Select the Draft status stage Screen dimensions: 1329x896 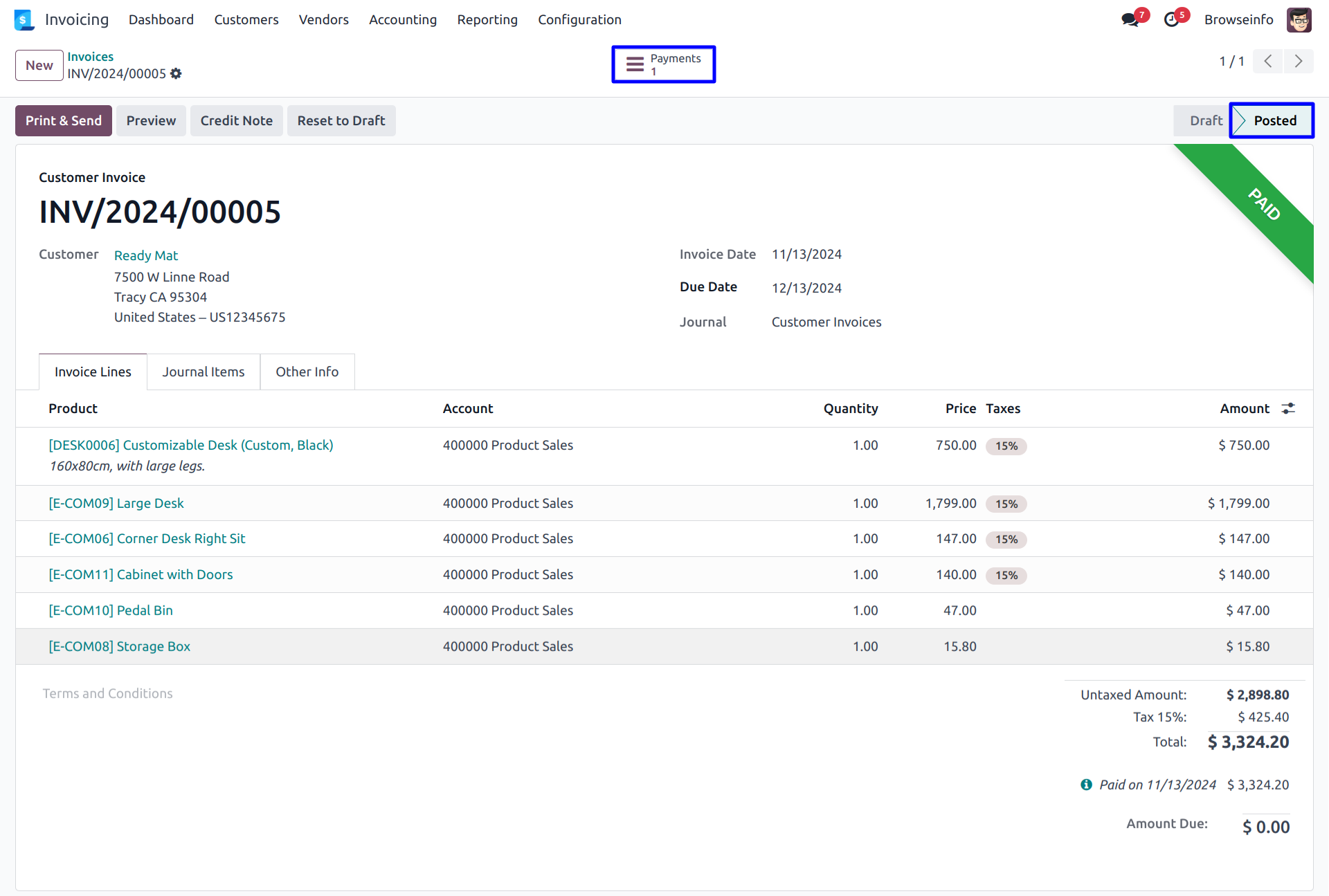[x=1205, y=120]
